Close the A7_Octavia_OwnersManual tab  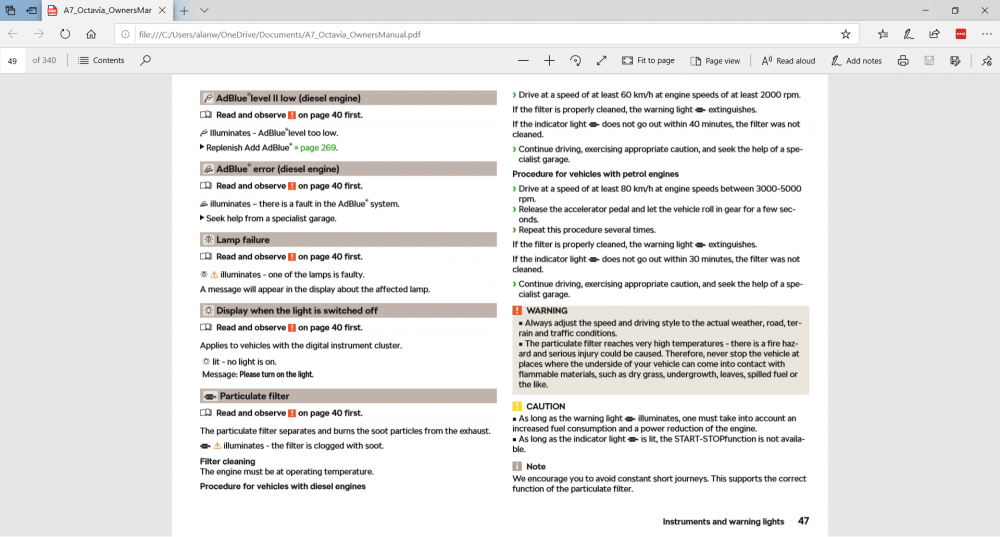pyautogui.click(x=162, y=10)
